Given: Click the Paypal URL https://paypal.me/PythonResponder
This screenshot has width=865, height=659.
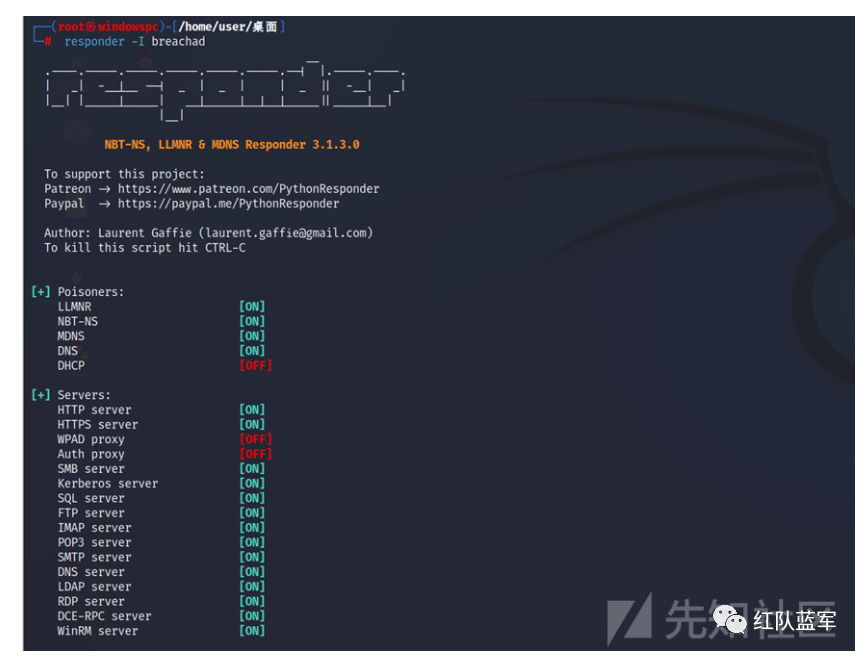Looking at the screenshot, I should (x=228, y=204).
